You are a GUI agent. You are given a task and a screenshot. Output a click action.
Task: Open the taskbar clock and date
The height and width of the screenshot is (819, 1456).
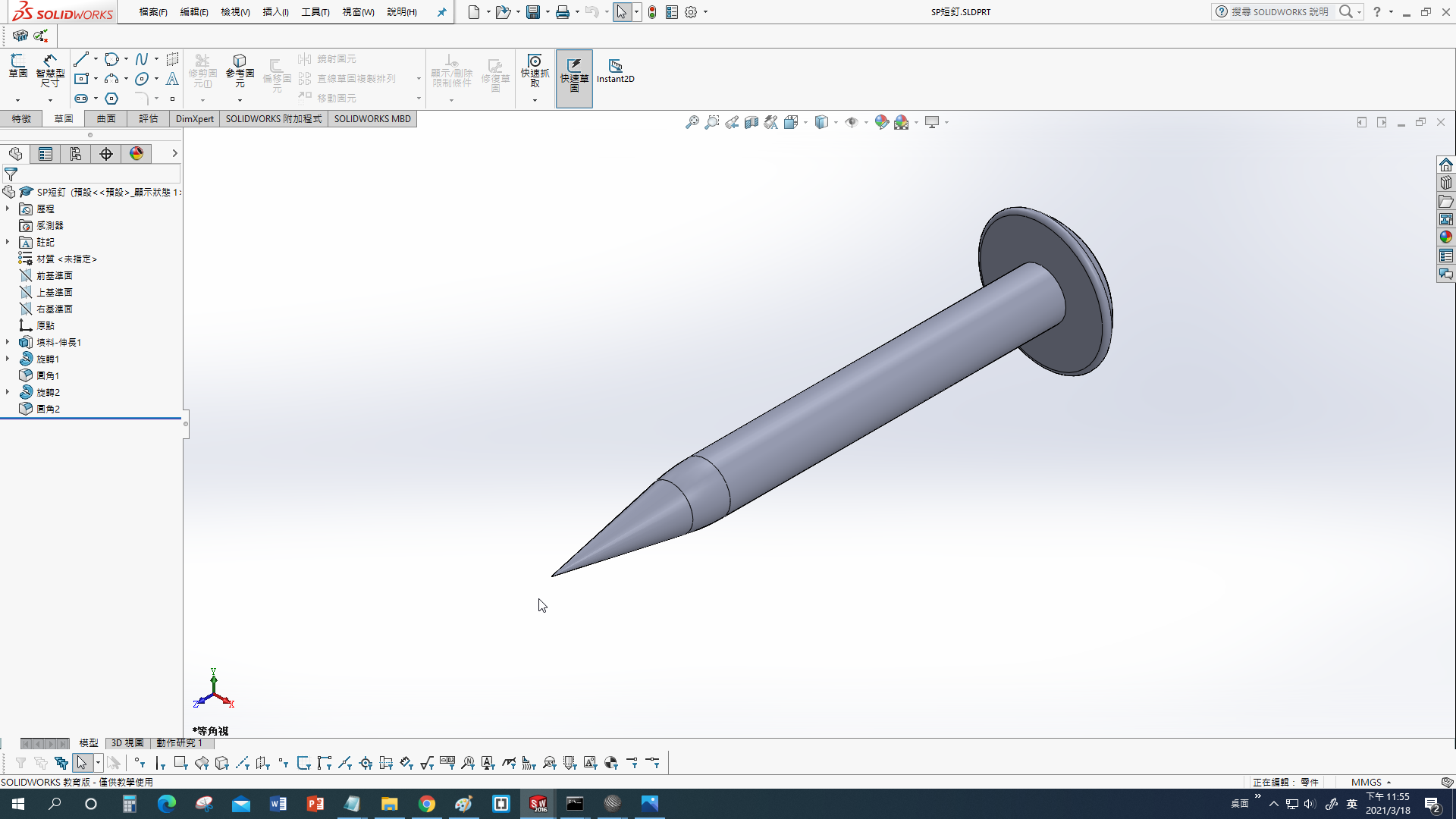coord(1388,804)
